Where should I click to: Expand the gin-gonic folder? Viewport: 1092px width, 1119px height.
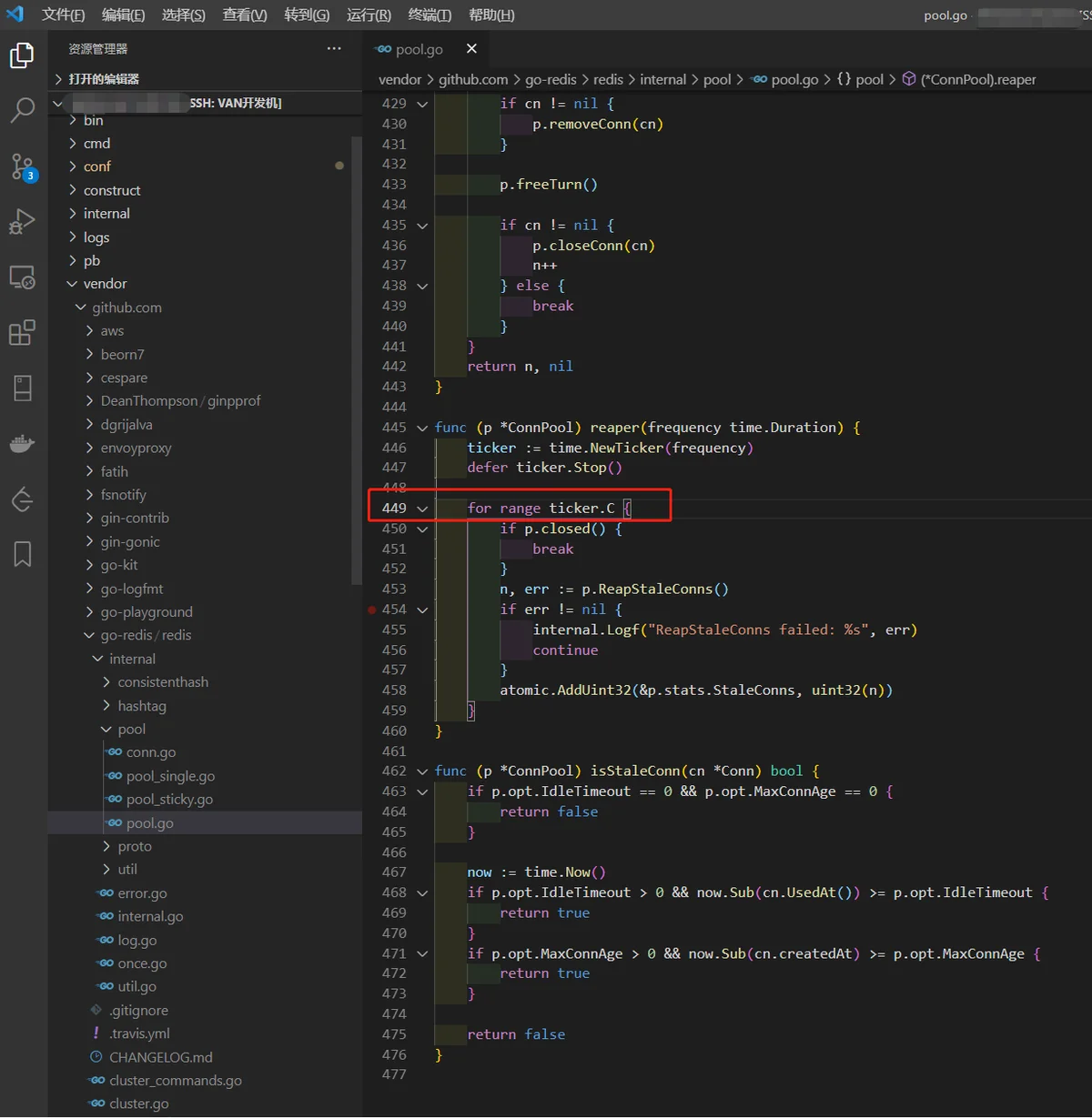(x=205, y=541)
